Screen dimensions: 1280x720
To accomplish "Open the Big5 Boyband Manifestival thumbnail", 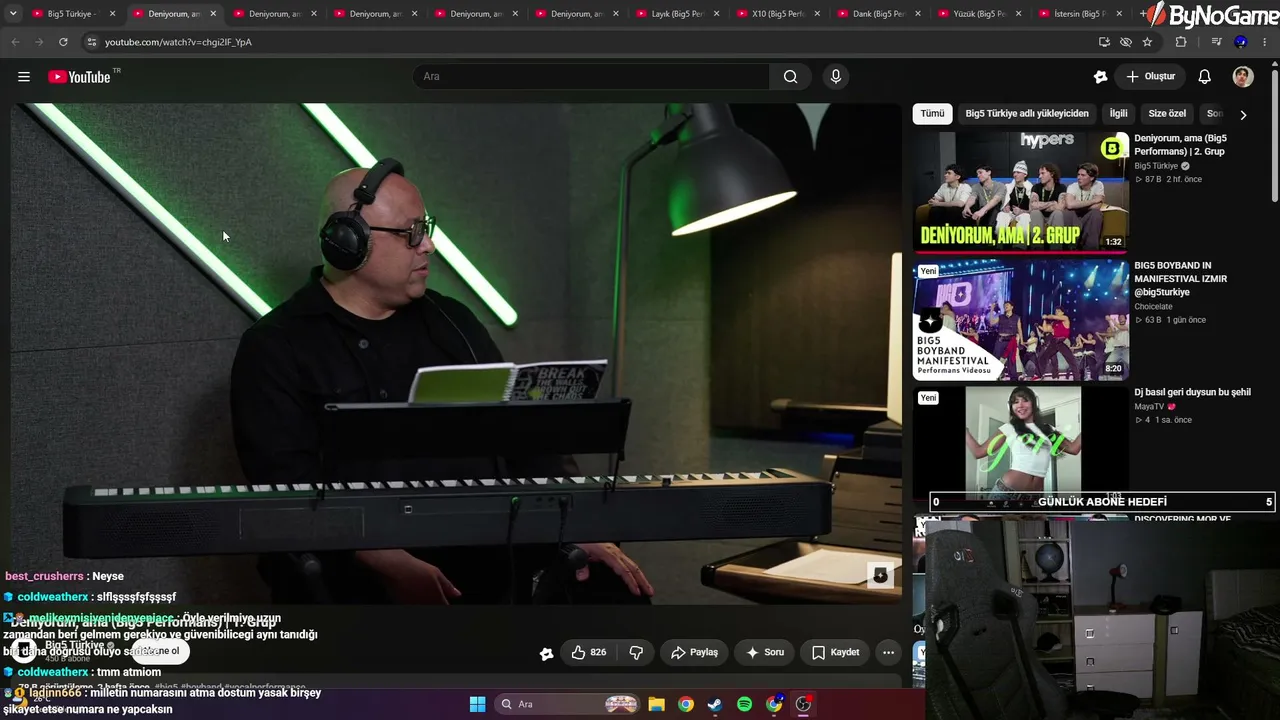I will (x=1021, y=320).
